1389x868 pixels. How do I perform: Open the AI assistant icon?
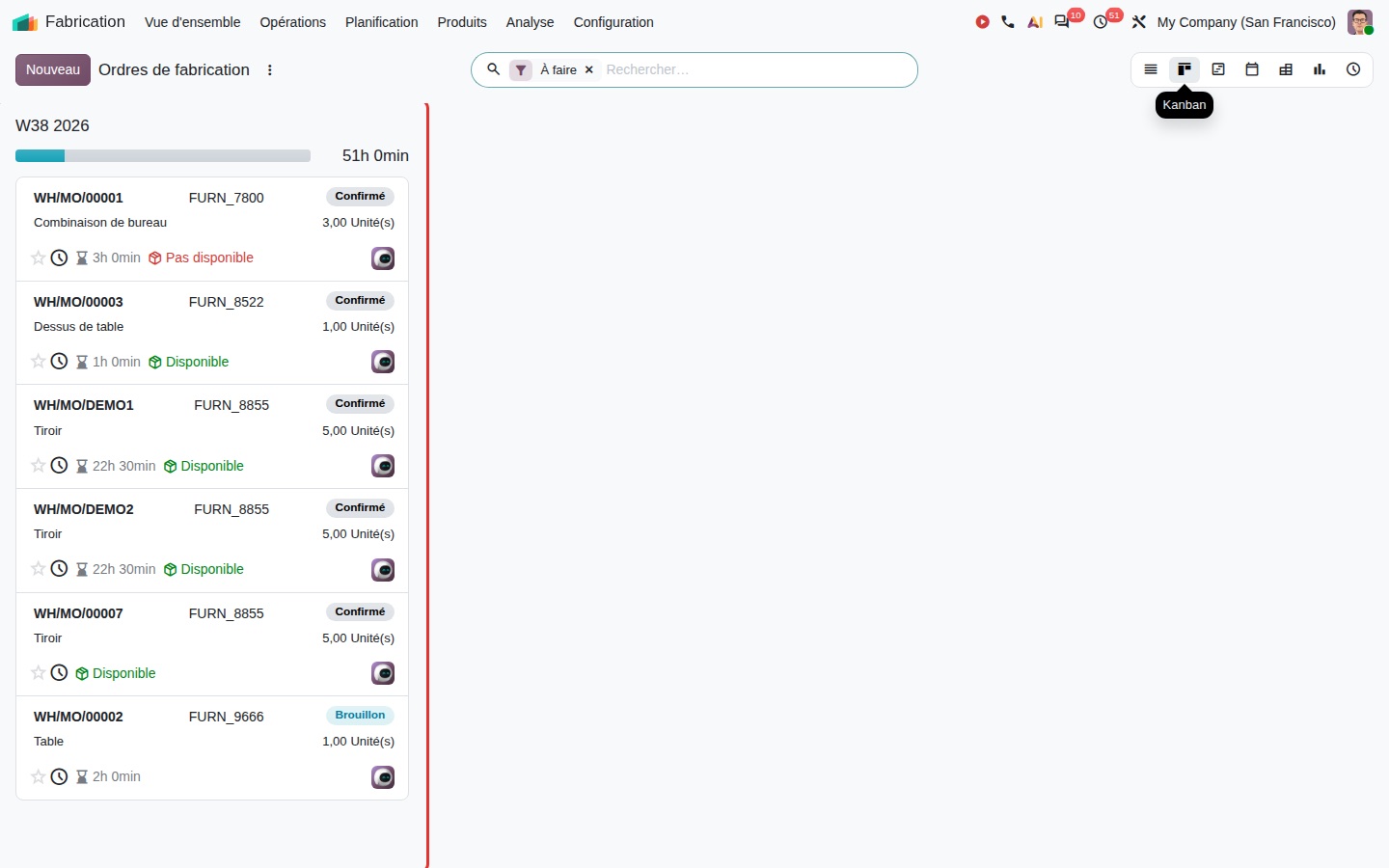pyautogui.click(x=1035, y=22)
